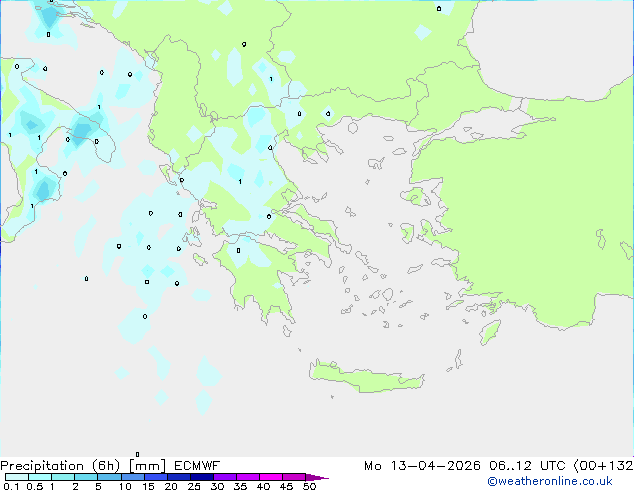This screenshot has height=490, width=634.
Task: Click the 30–35 mm purple legend swatch
Action: point(224,477)
